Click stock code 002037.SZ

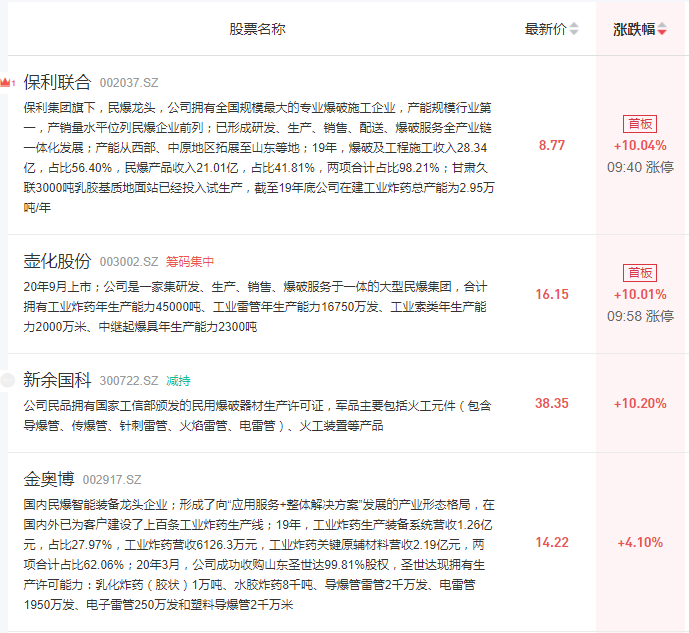129,83
